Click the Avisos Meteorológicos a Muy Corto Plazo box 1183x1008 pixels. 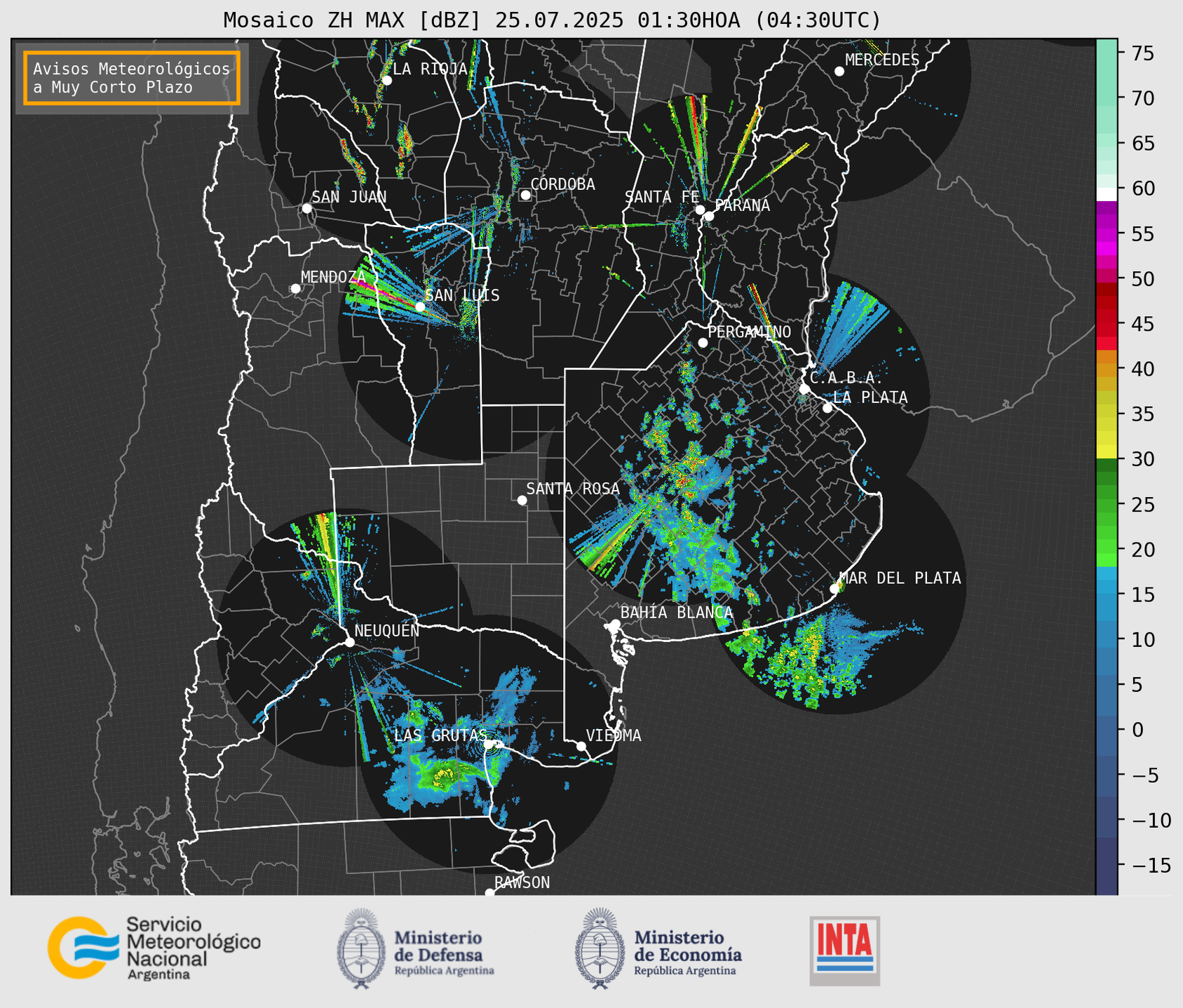132,78
